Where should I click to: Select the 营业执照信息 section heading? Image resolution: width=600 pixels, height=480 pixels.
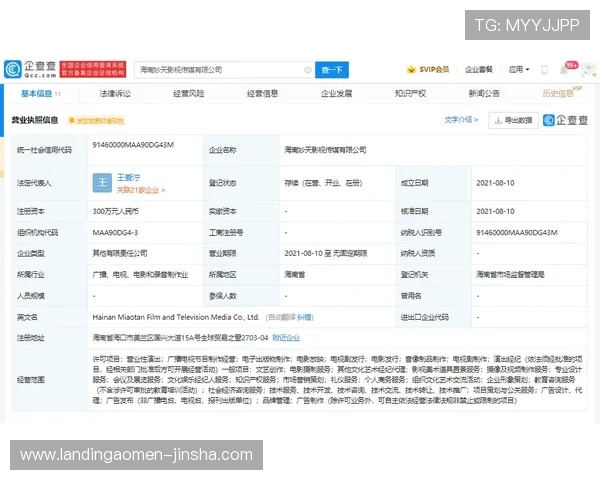(x=35, y=121)
